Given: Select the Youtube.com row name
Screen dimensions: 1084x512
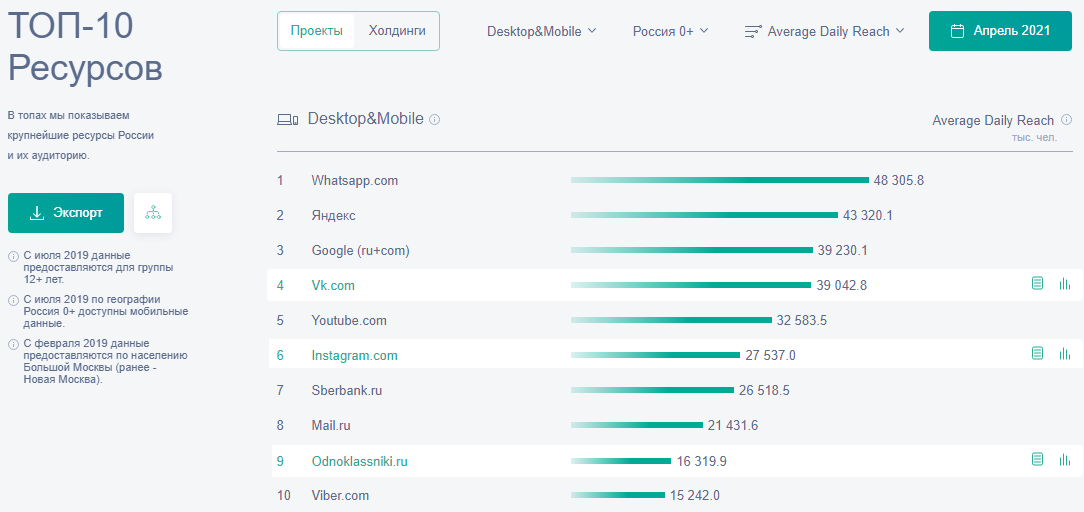Looking at the screenshot, I should click(349, 321).
